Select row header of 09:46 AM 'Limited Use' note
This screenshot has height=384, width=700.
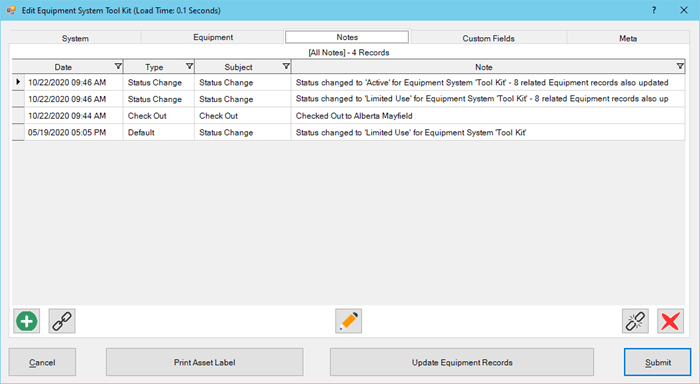pos(18,99)
